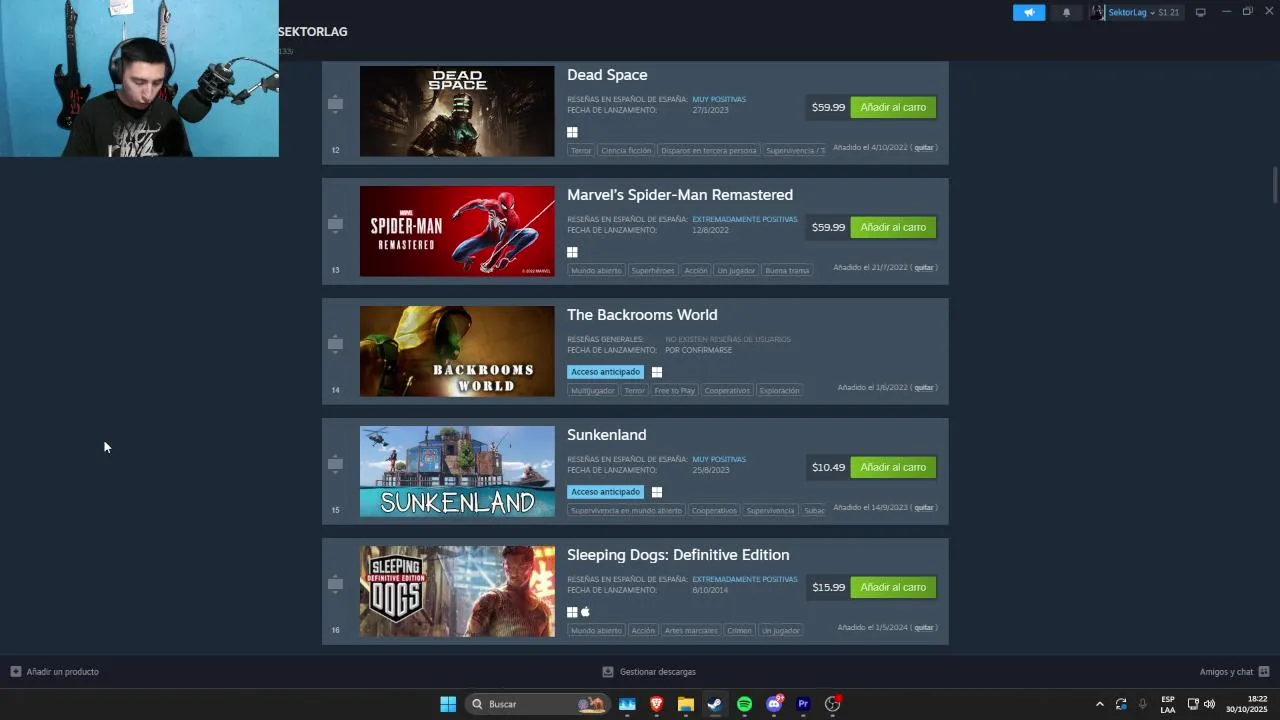
Task: Select the Multijugador tag under Backrooms World
Action: click(x=593, y=390)
